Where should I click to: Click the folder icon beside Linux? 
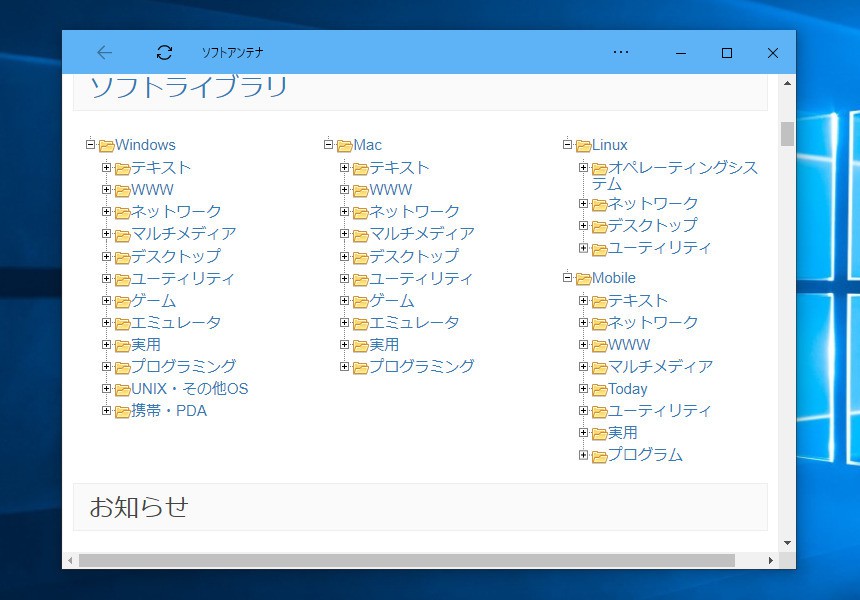tap(583, 146)
